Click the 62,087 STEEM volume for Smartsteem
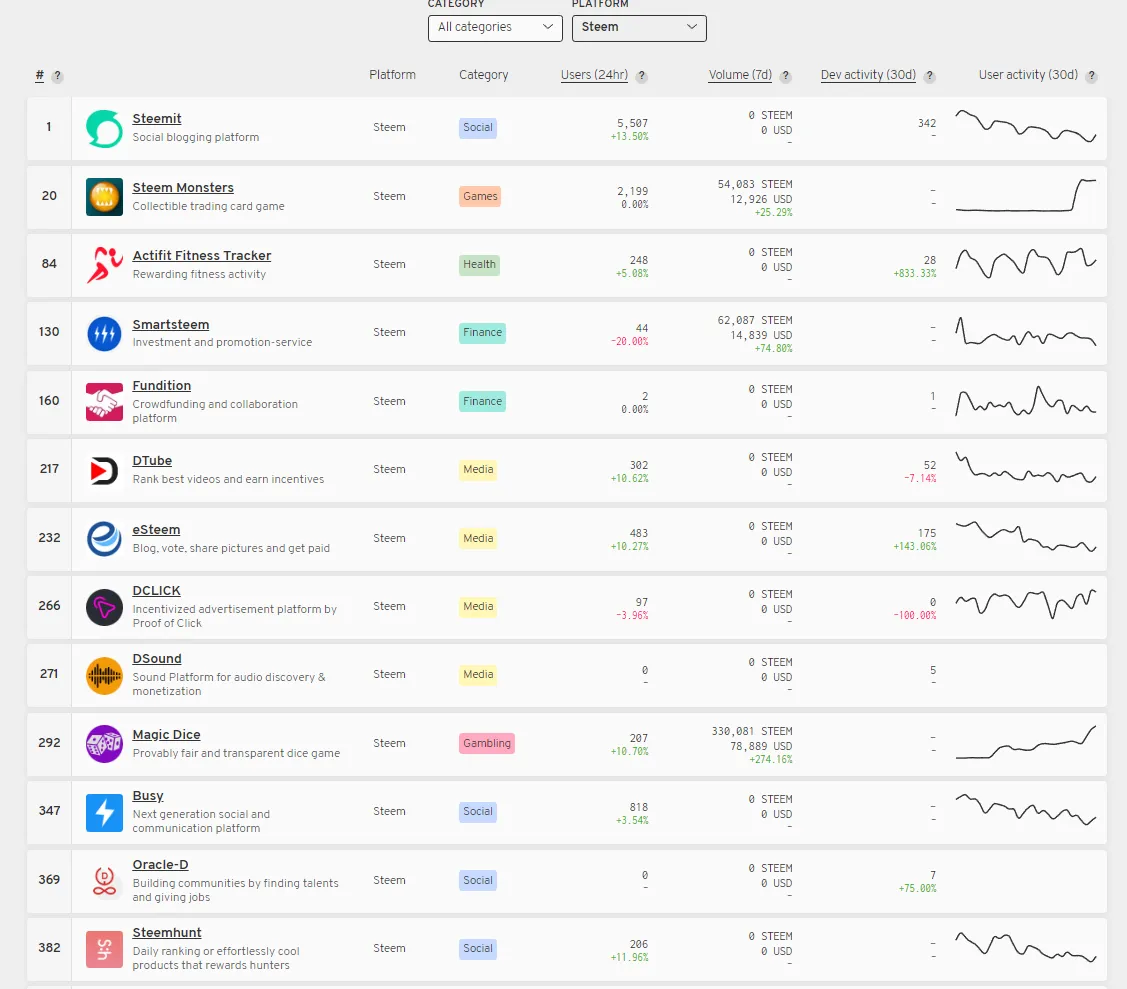The image size is (1127, 989). [755, 321]
